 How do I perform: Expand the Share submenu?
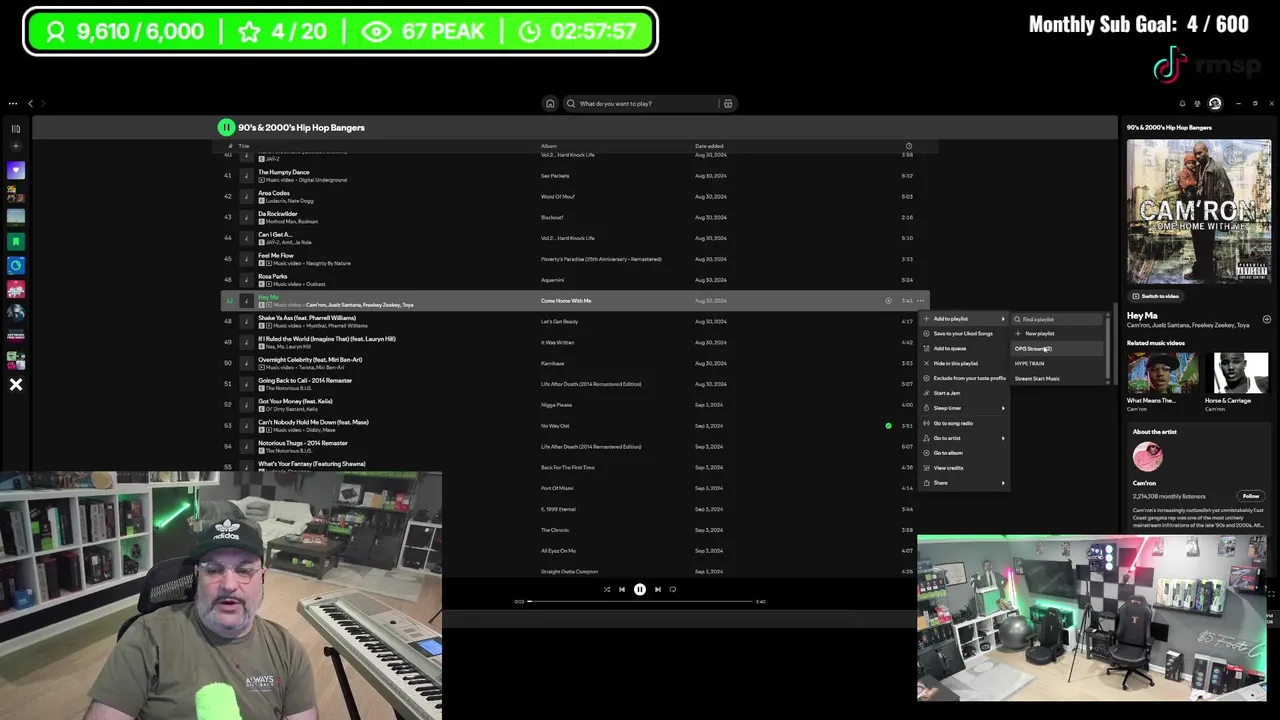[964, 483]
